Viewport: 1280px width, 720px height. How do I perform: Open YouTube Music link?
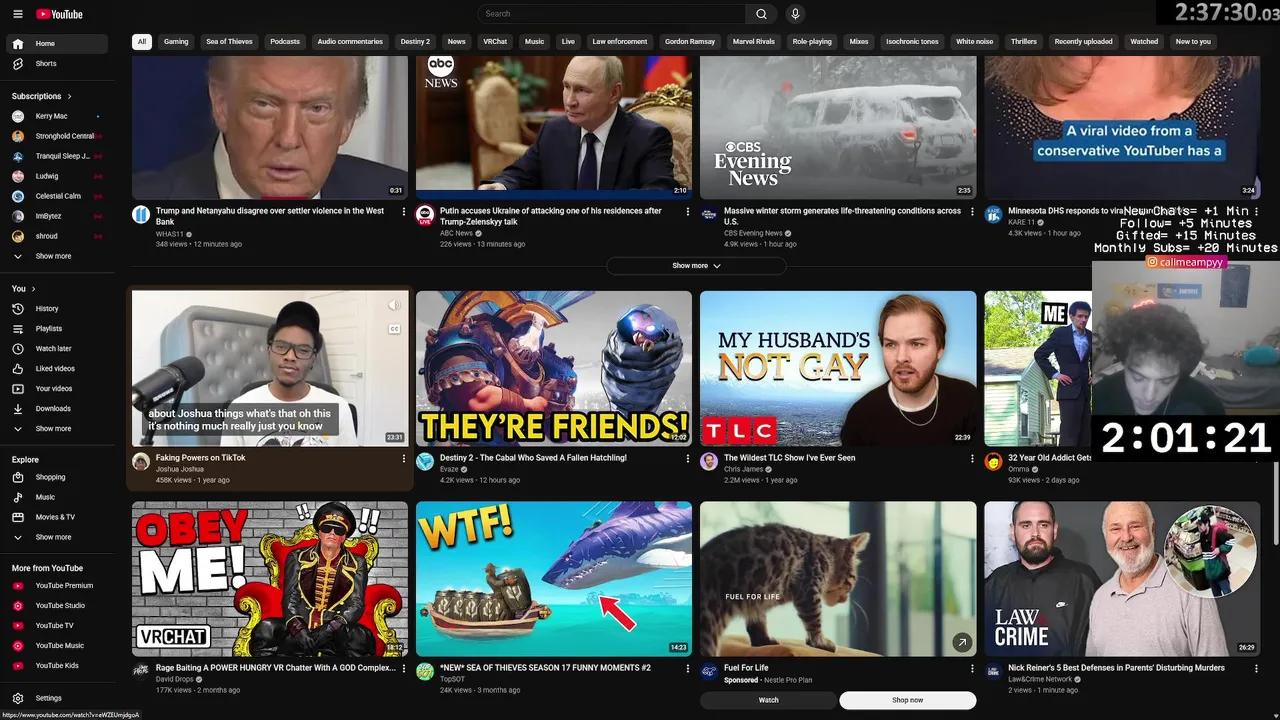(58, 646)
